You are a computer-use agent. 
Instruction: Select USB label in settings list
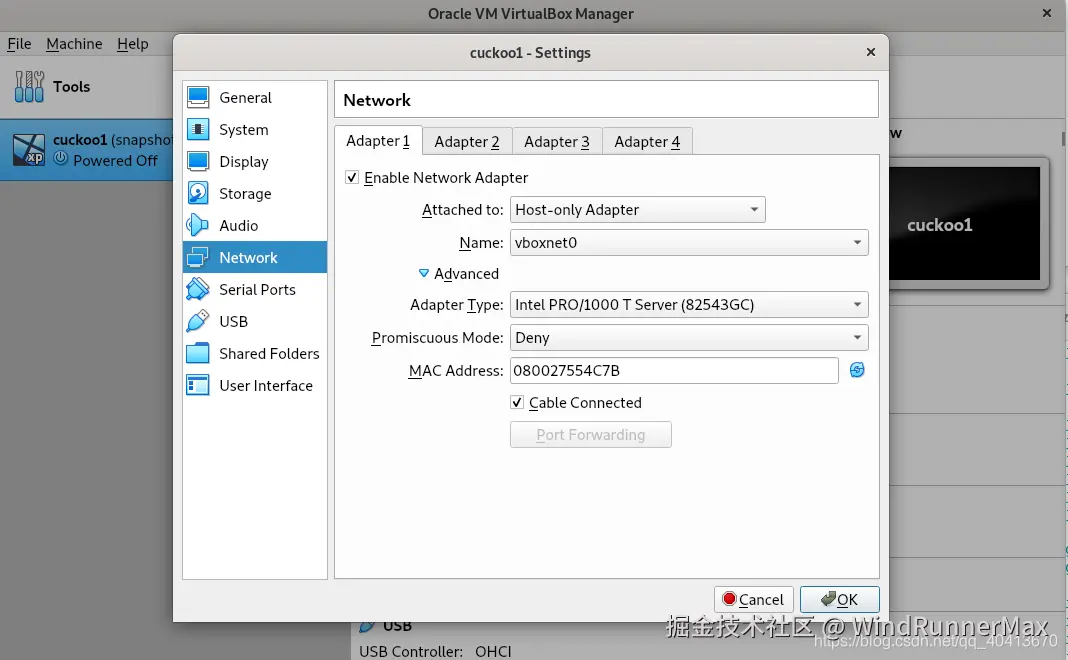[234, 321]
